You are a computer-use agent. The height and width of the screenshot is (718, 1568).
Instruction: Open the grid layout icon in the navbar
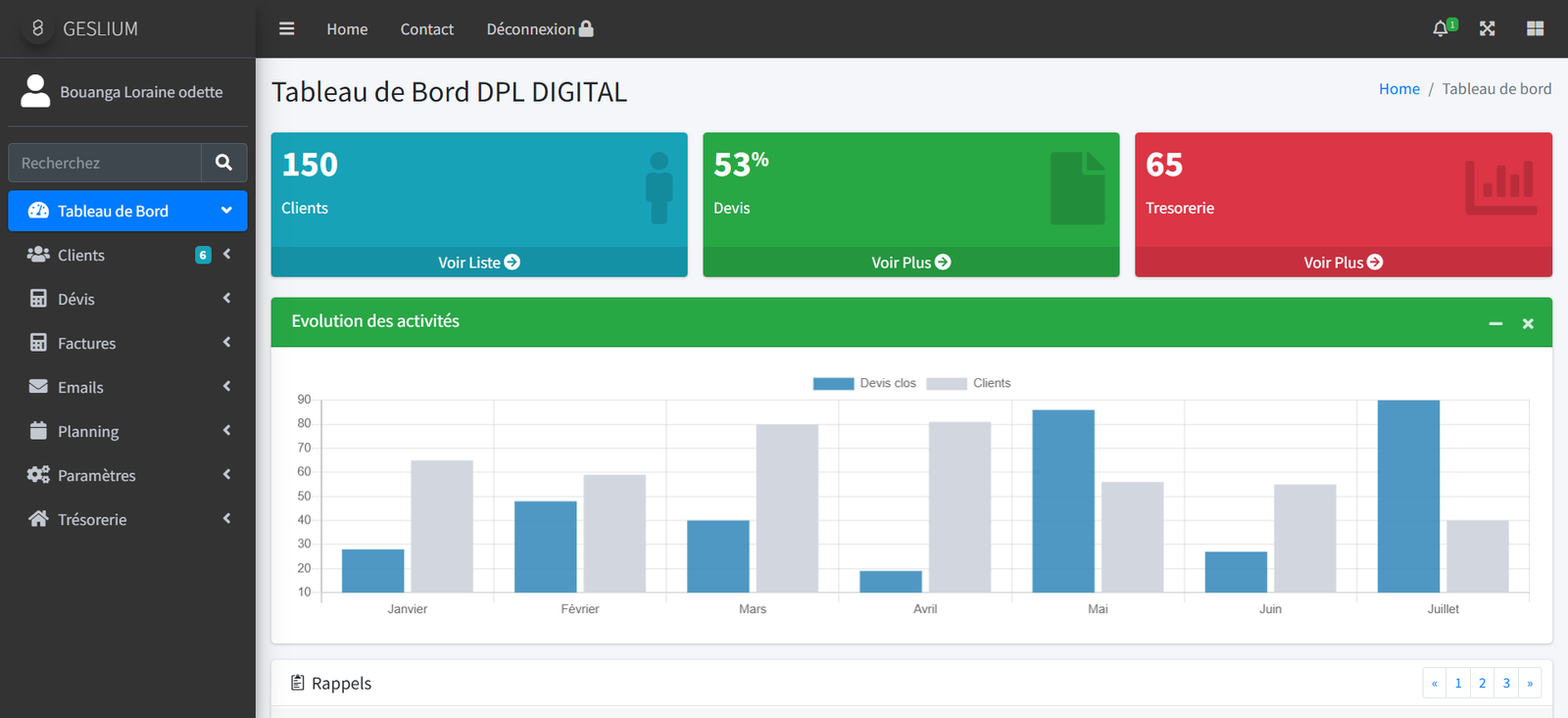tap(1535, 28)
